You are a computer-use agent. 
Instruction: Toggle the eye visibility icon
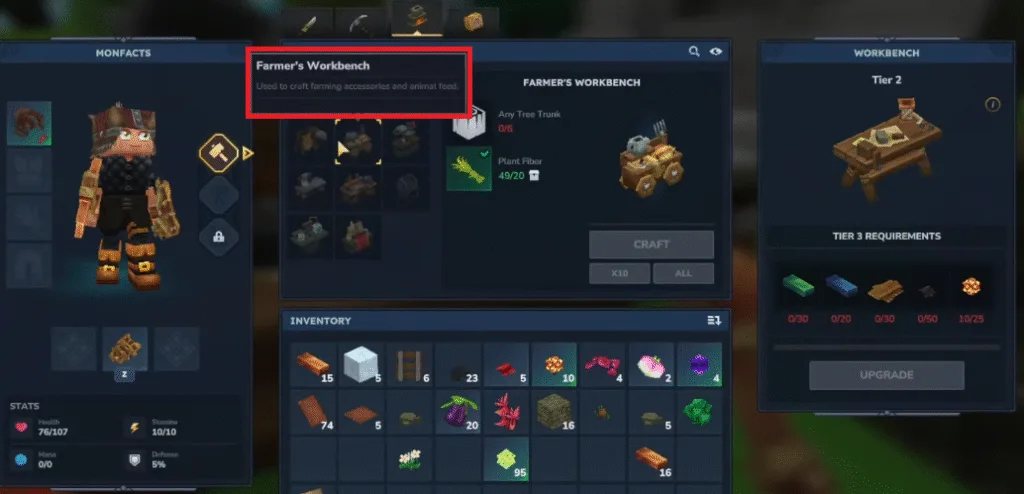(716, 52)
